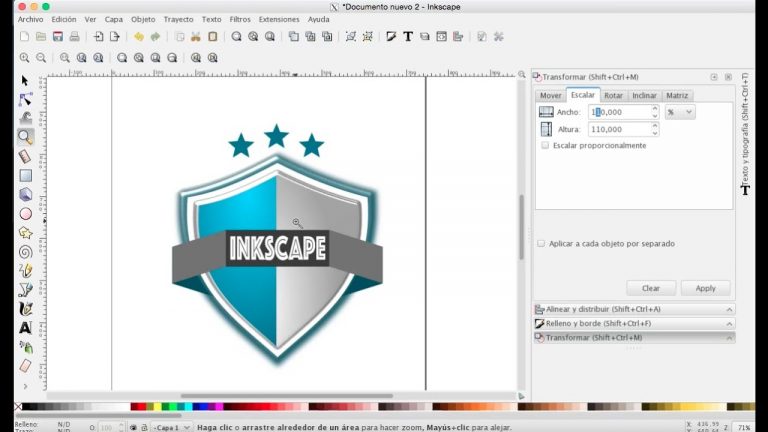Click the Save document icon
This screenshot has width=768, height=432.
pyautogui.click(x=58, y=37)
